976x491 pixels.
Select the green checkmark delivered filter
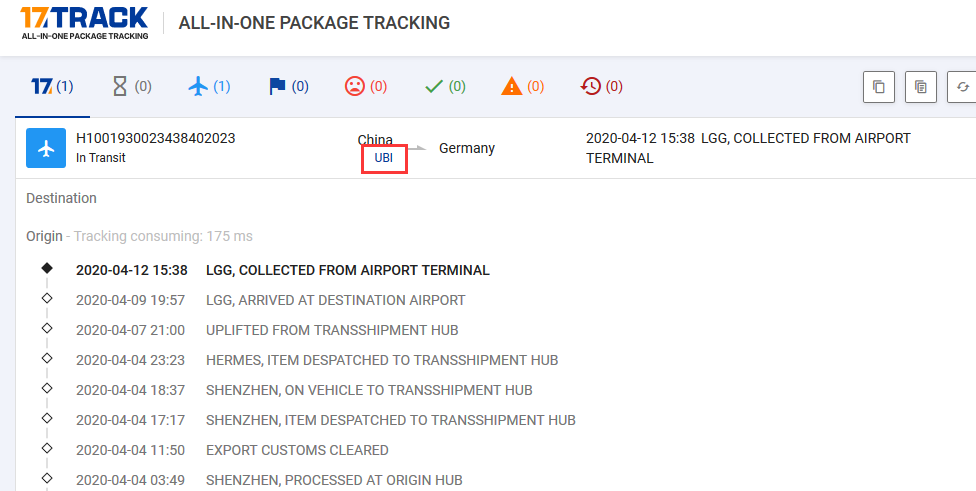pyautogui.click(x=445, y=87)
